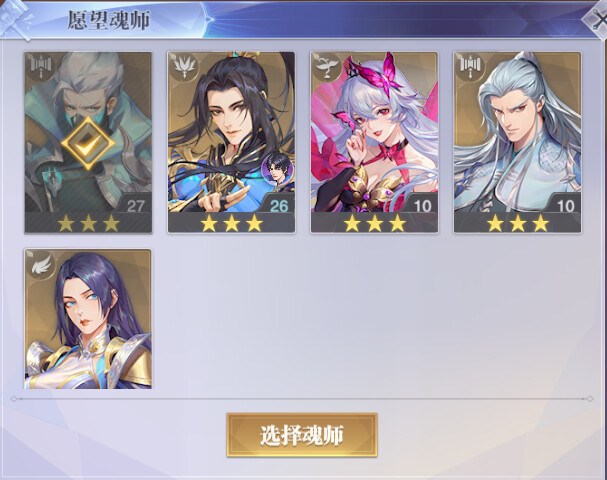Select the purple-haired armored woman card

point(88,319)
